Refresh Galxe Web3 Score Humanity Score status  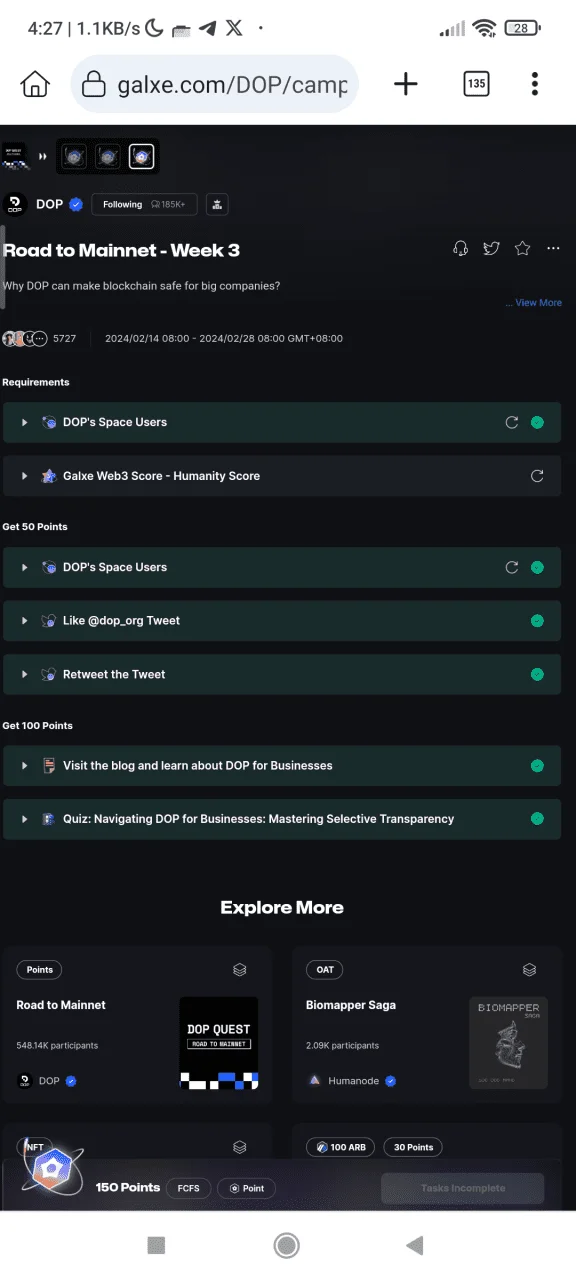tap(537, 476)
